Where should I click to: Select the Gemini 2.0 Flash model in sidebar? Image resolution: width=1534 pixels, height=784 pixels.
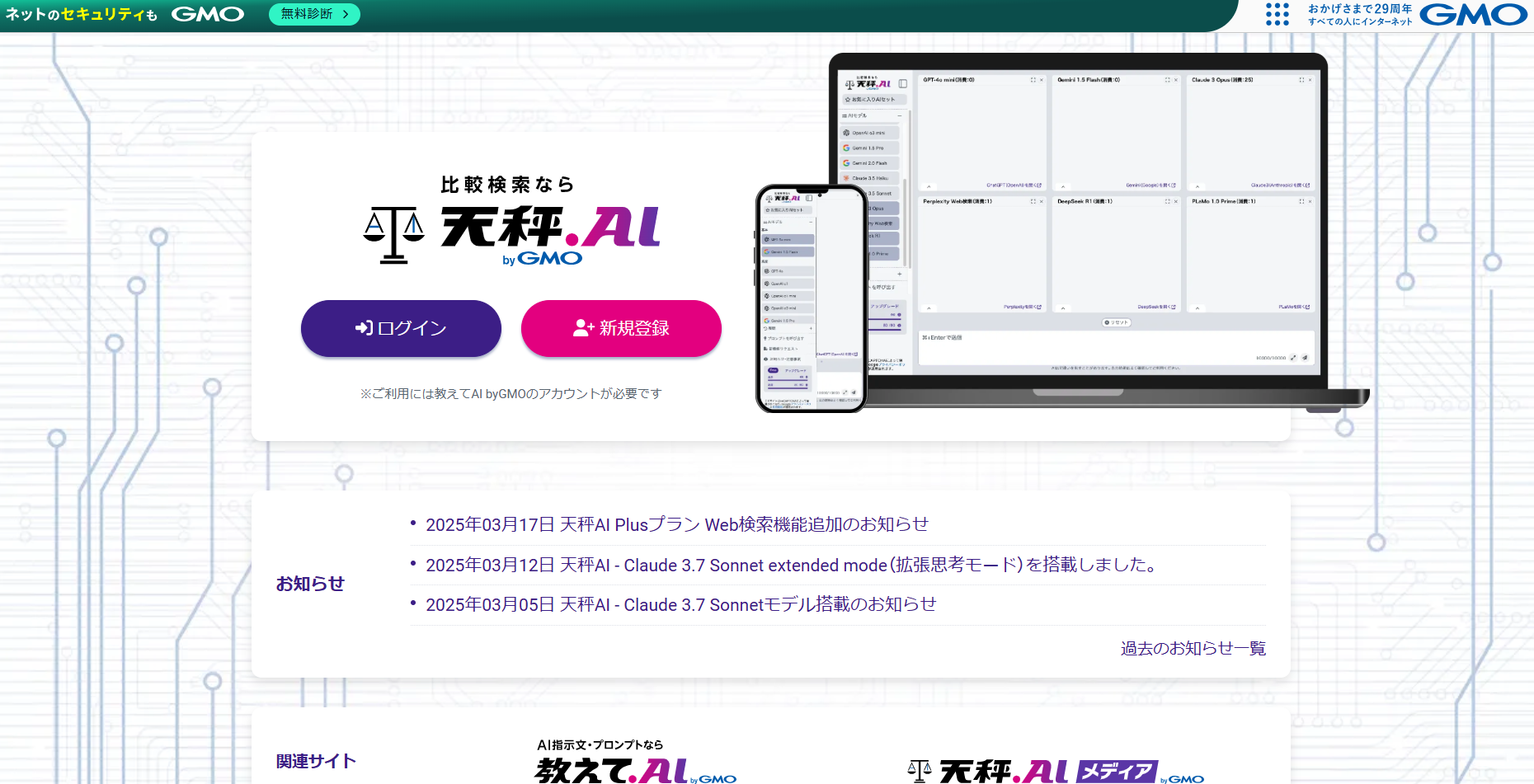click(x=869, y=163)
